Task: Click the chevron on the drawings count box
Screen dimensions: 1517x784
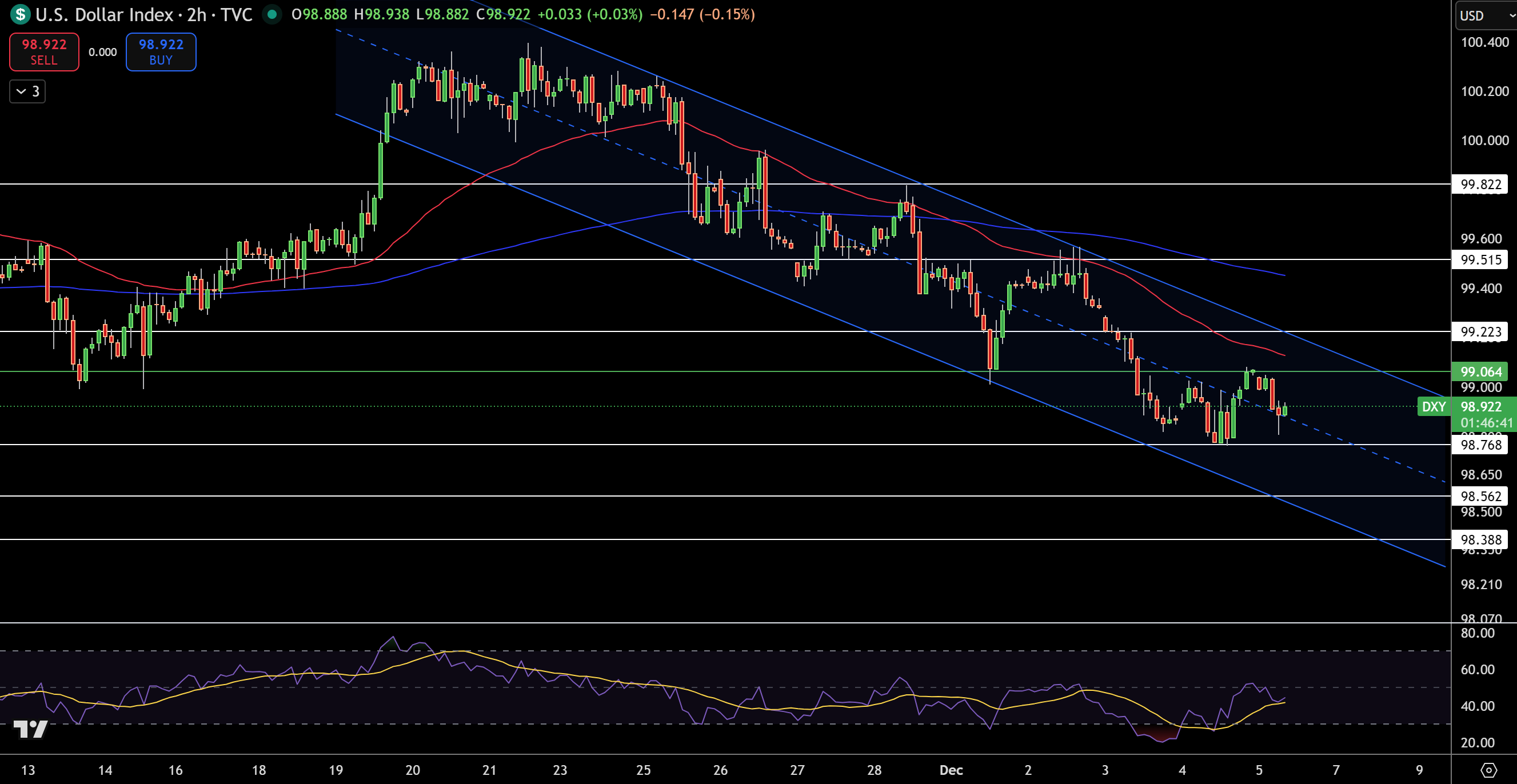Action: (x=21, y=91)
